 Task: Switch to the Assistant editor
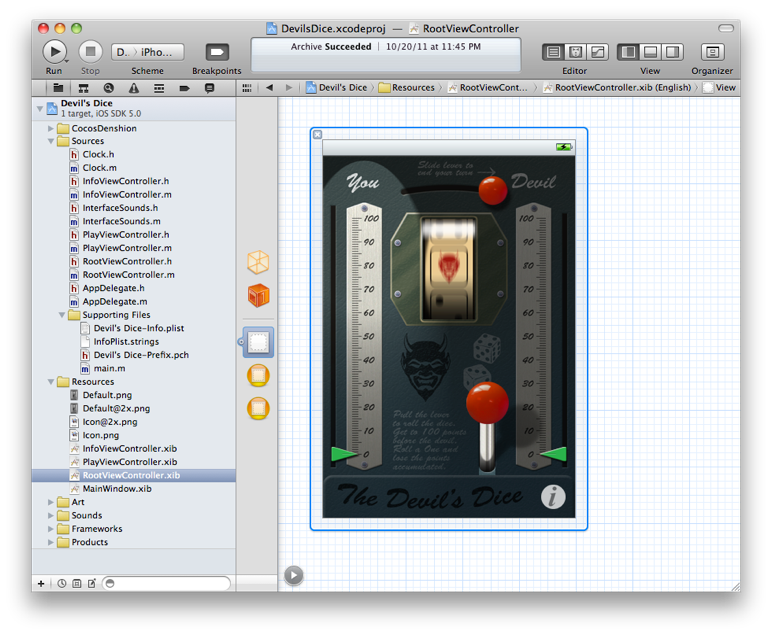coord(576,52)
